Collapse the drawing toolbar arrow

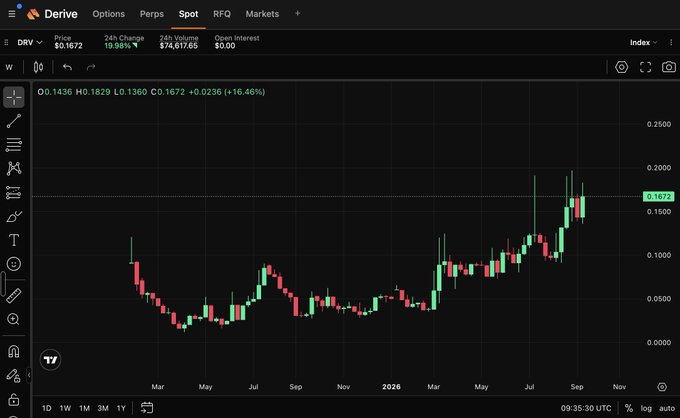coord(29,375)
